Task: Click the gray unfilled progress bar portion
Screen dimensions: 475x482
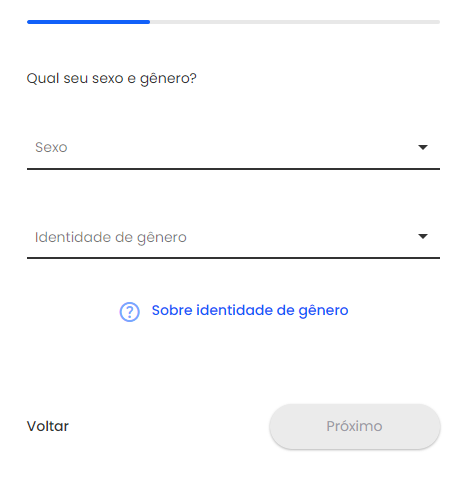Action: [295, 22]
